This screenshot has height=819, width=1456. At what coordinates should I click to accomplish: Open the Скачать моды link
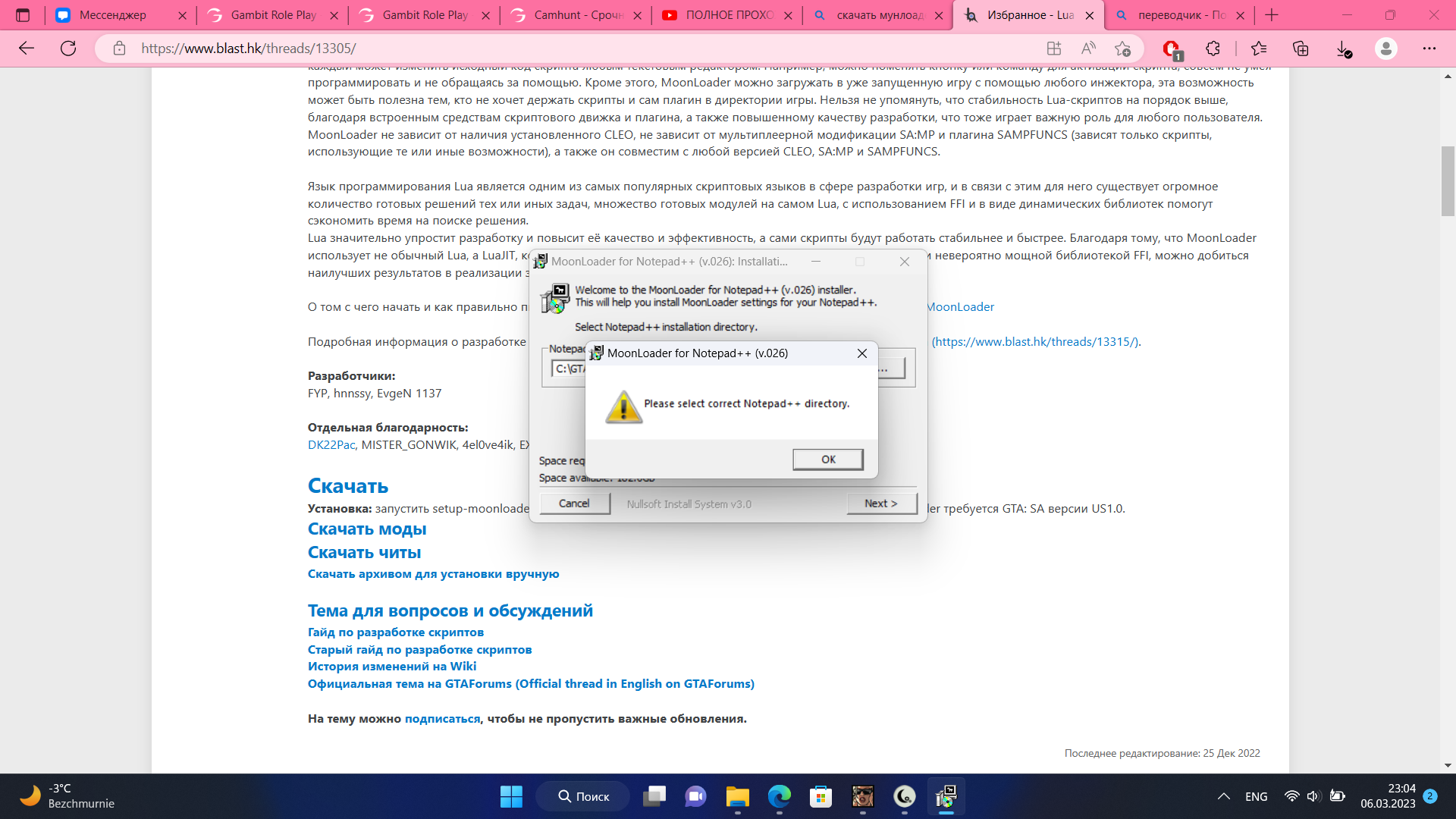click(366, 529)
